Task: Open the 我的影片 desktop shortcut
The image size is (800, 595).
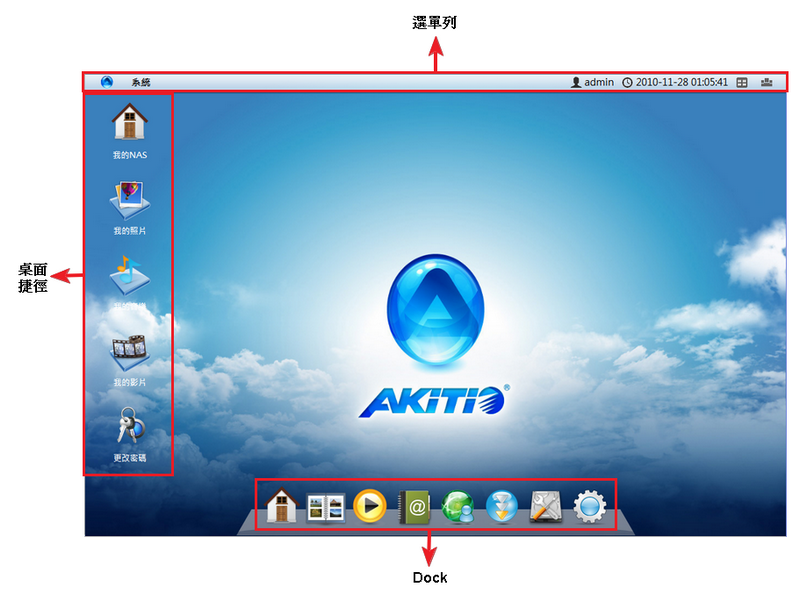Action: 125,348
